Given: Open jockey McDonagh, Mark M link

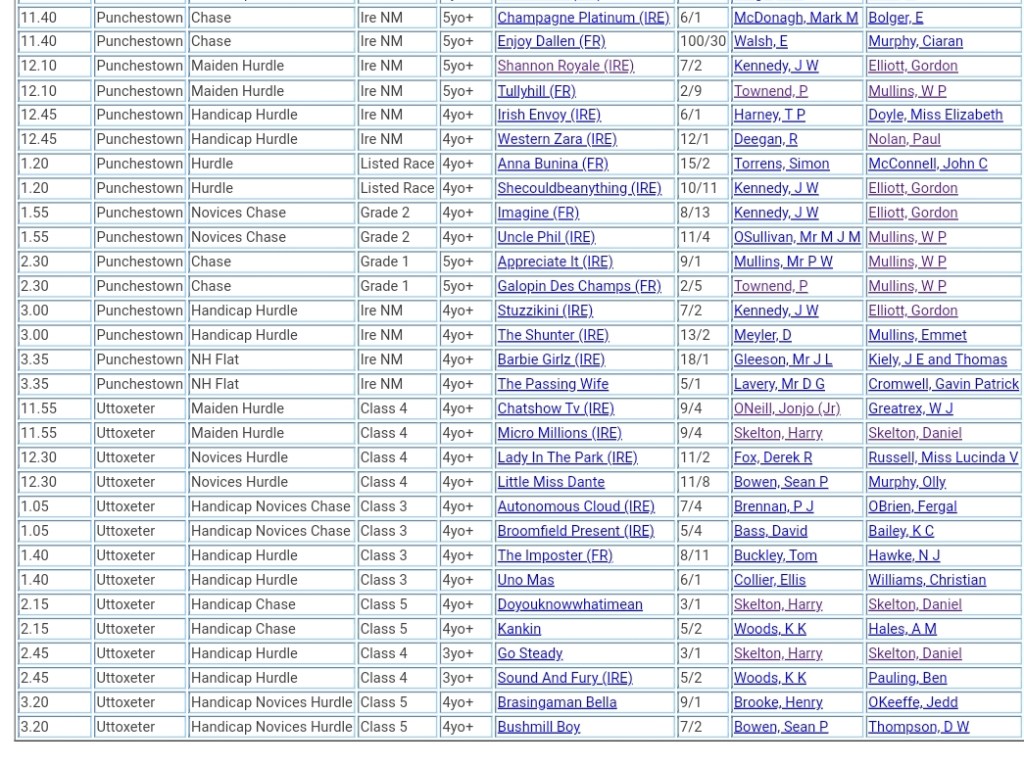Looking at the screenshot, I should click(x=796, y=17).
